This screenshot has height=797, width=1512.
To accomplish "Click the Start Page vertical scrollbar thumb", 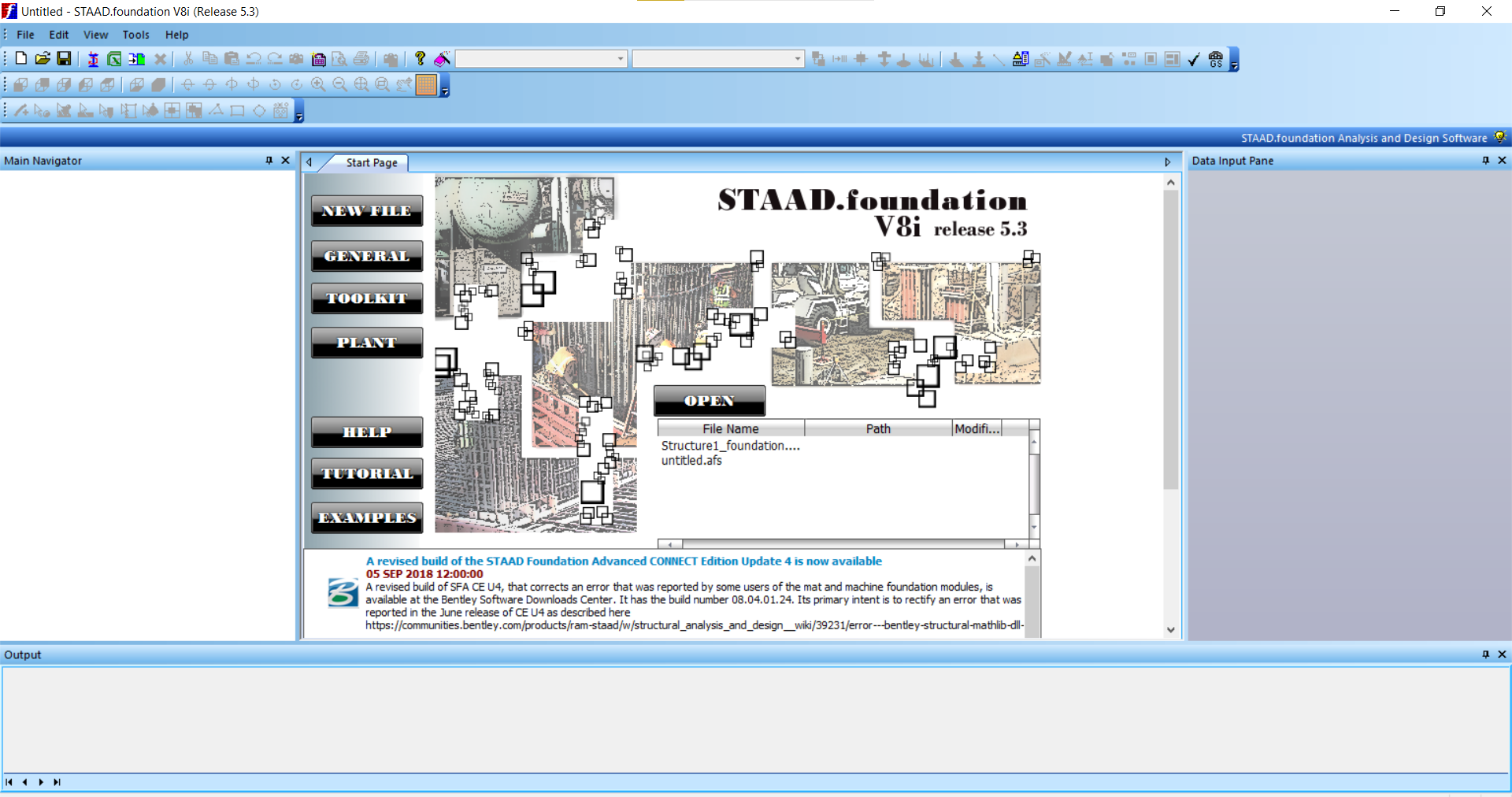I will [1170, 339].
